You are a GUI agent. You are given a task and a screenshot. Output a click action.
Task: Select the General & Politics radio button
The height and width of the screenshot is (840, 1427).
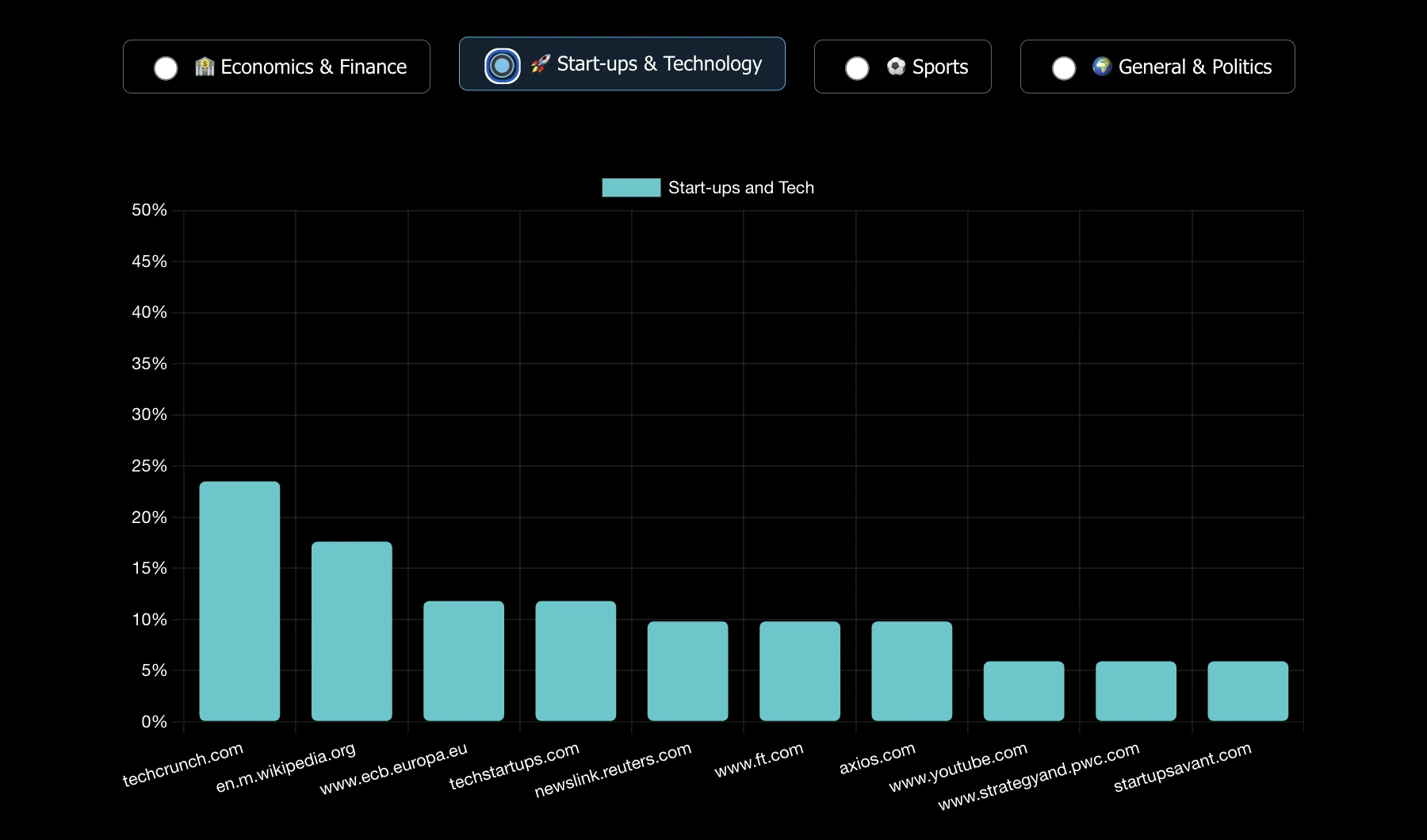(x=1064, y=68)
